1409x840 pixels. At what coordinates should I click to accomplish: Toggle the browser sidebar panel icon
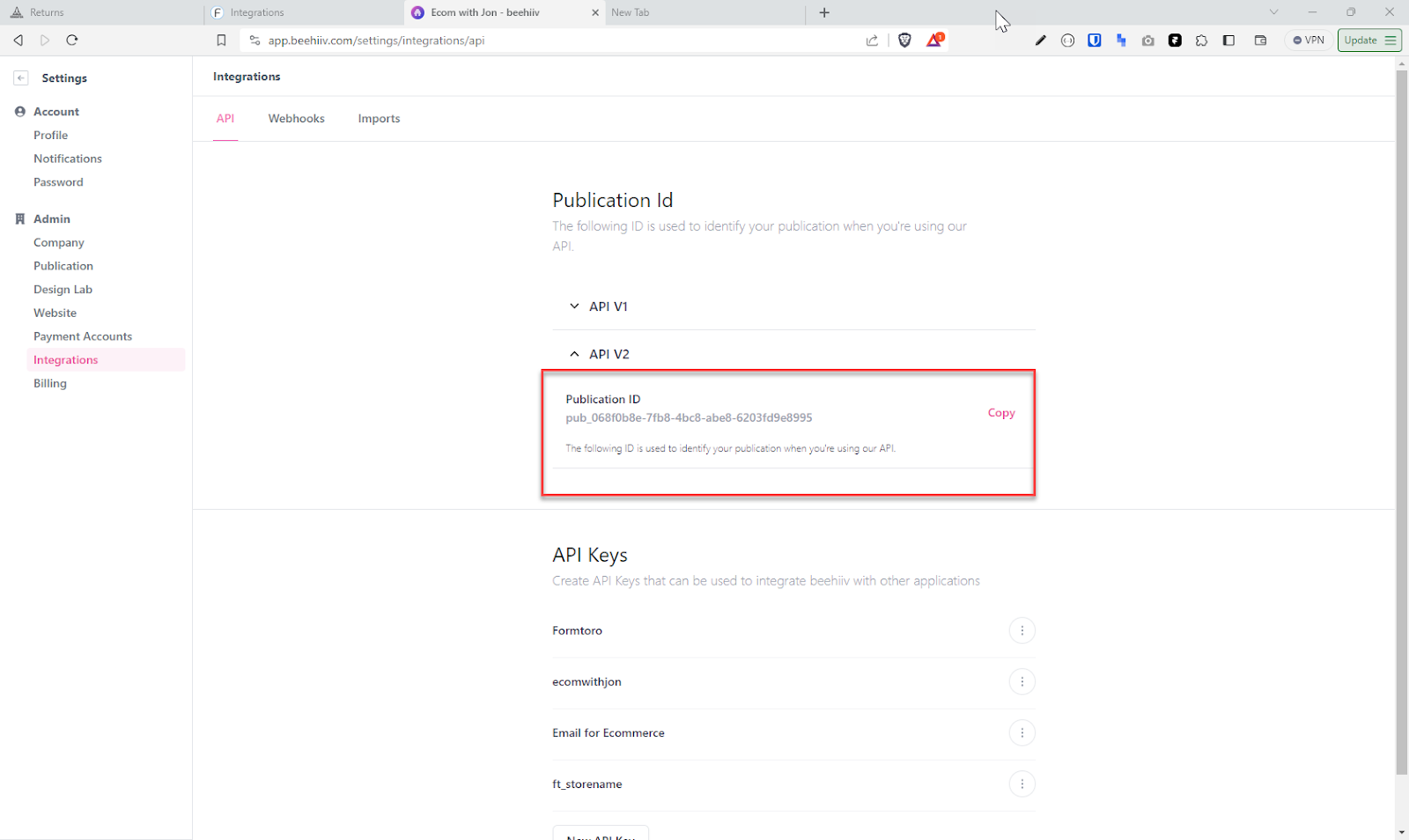[x=1229, y=41]
